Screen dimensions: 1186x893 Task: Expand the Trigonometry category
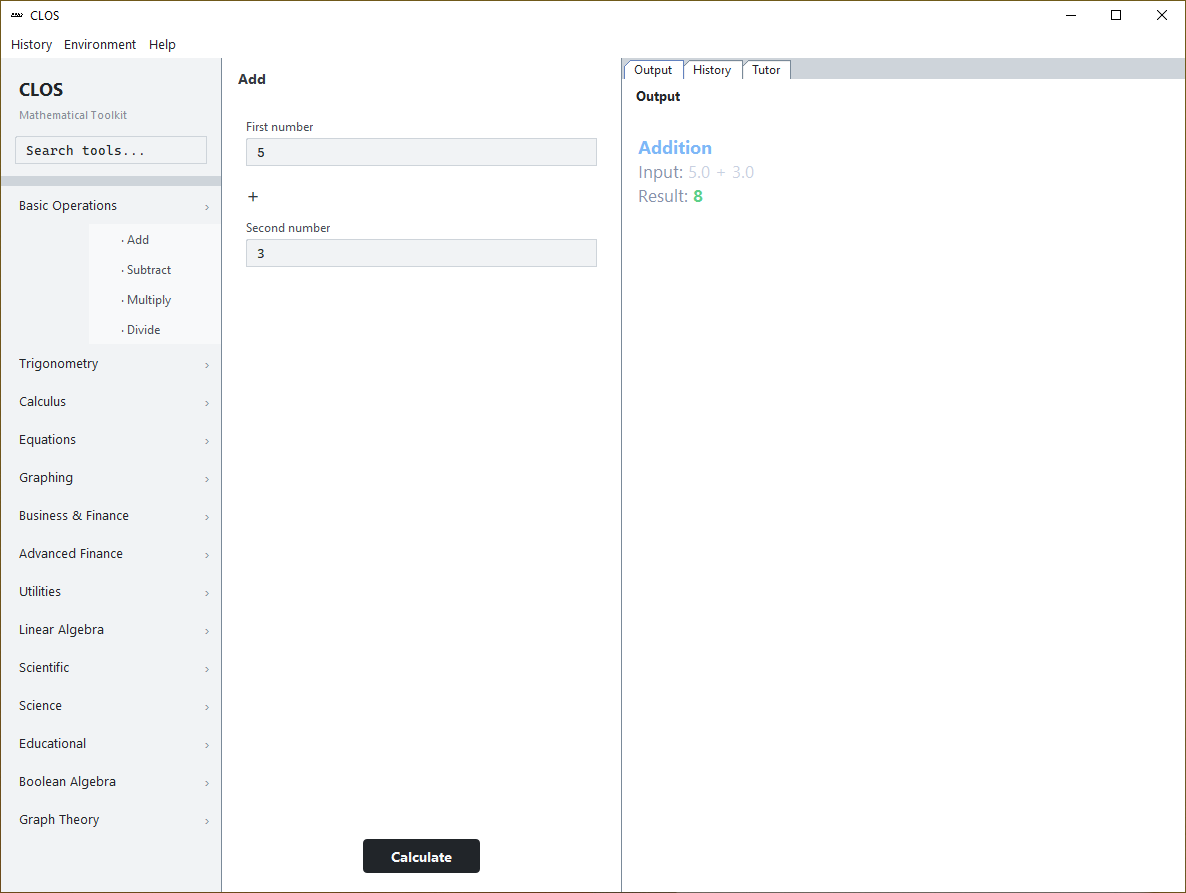click(112, 364)
